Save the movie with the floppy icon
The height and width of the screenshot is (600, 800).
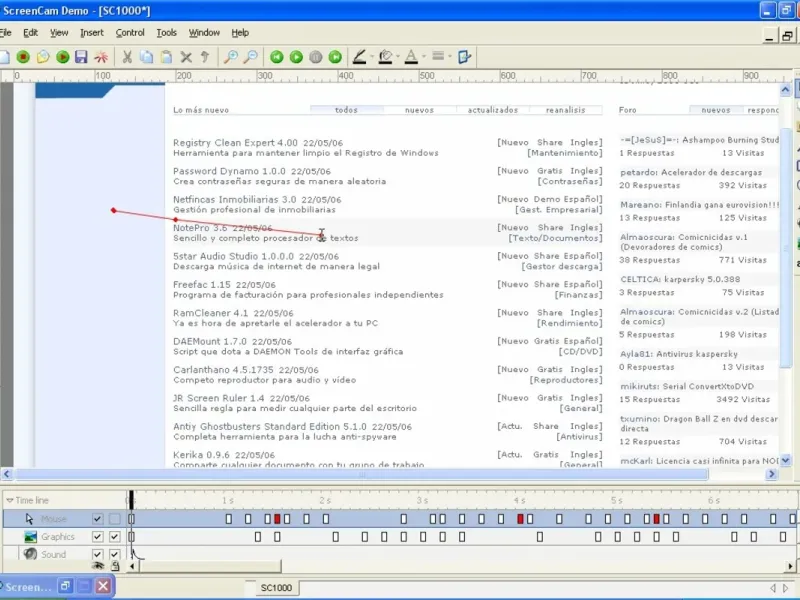pyautogui.click(x=81, y=57)
